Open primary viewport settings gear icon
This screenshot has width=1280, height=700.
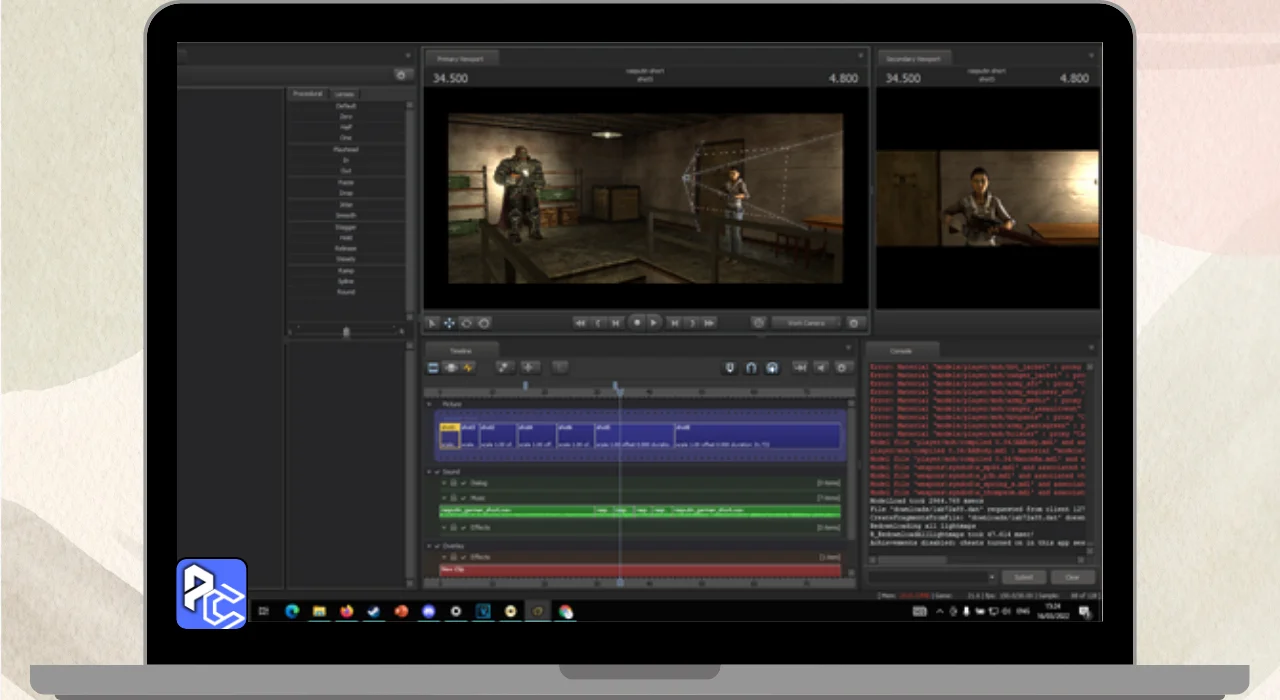pos(854,323)
